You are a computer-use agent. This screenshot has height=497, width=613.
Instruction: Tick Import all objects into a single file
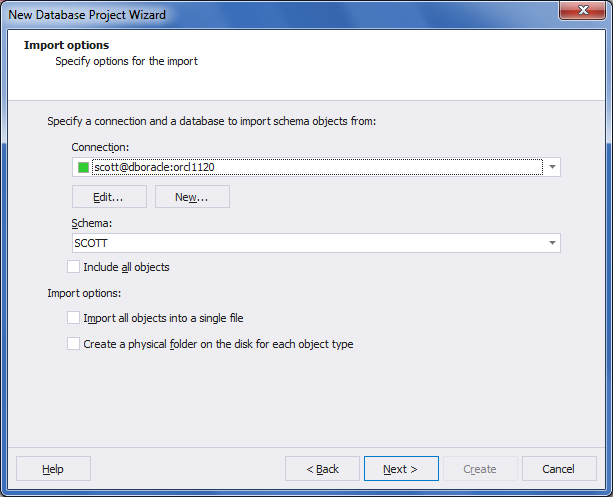tap(74, 318)
